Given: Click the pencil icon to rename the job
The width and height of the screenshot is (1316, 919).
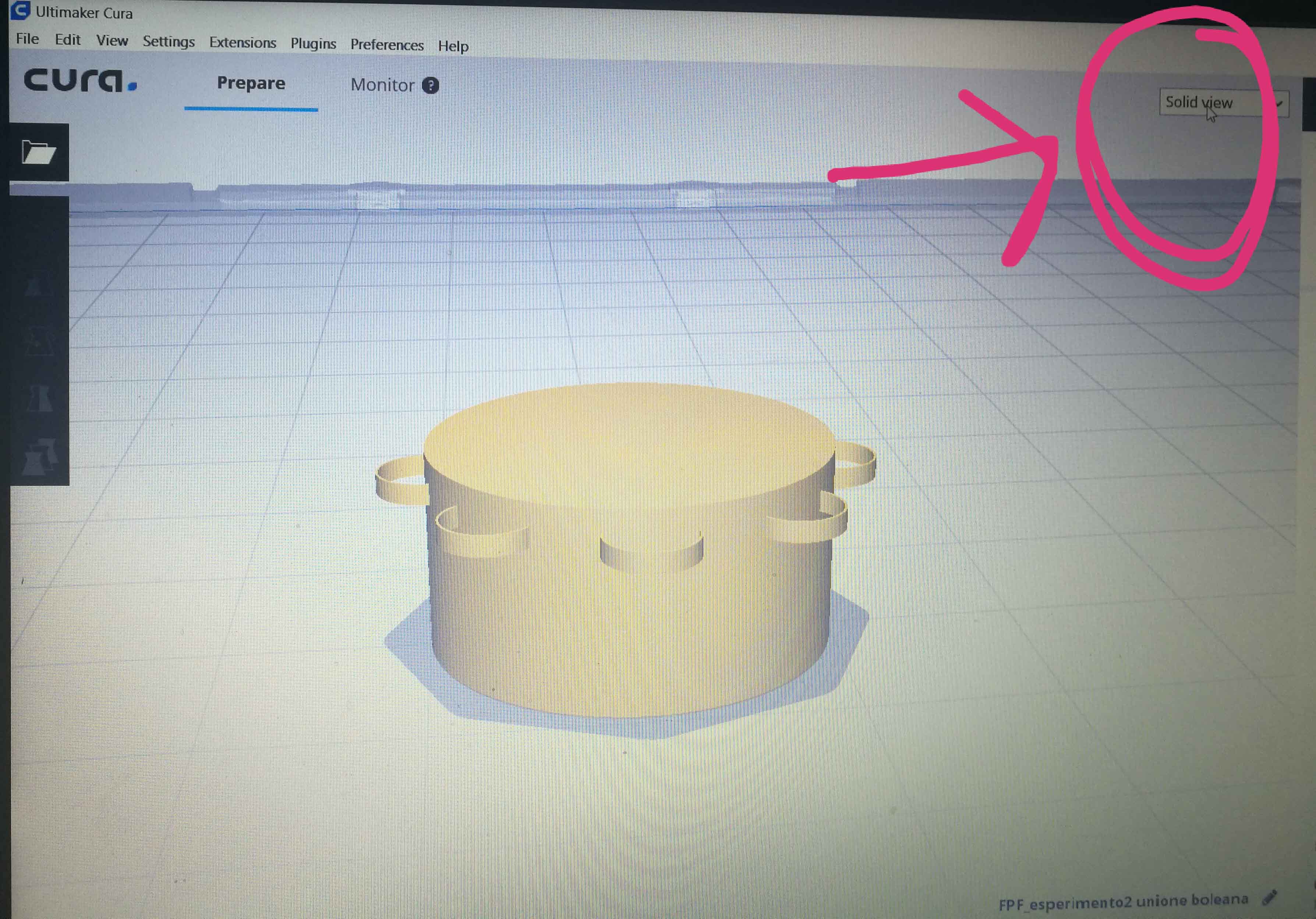Looking at the screenshot, I should click(1270, 897).
